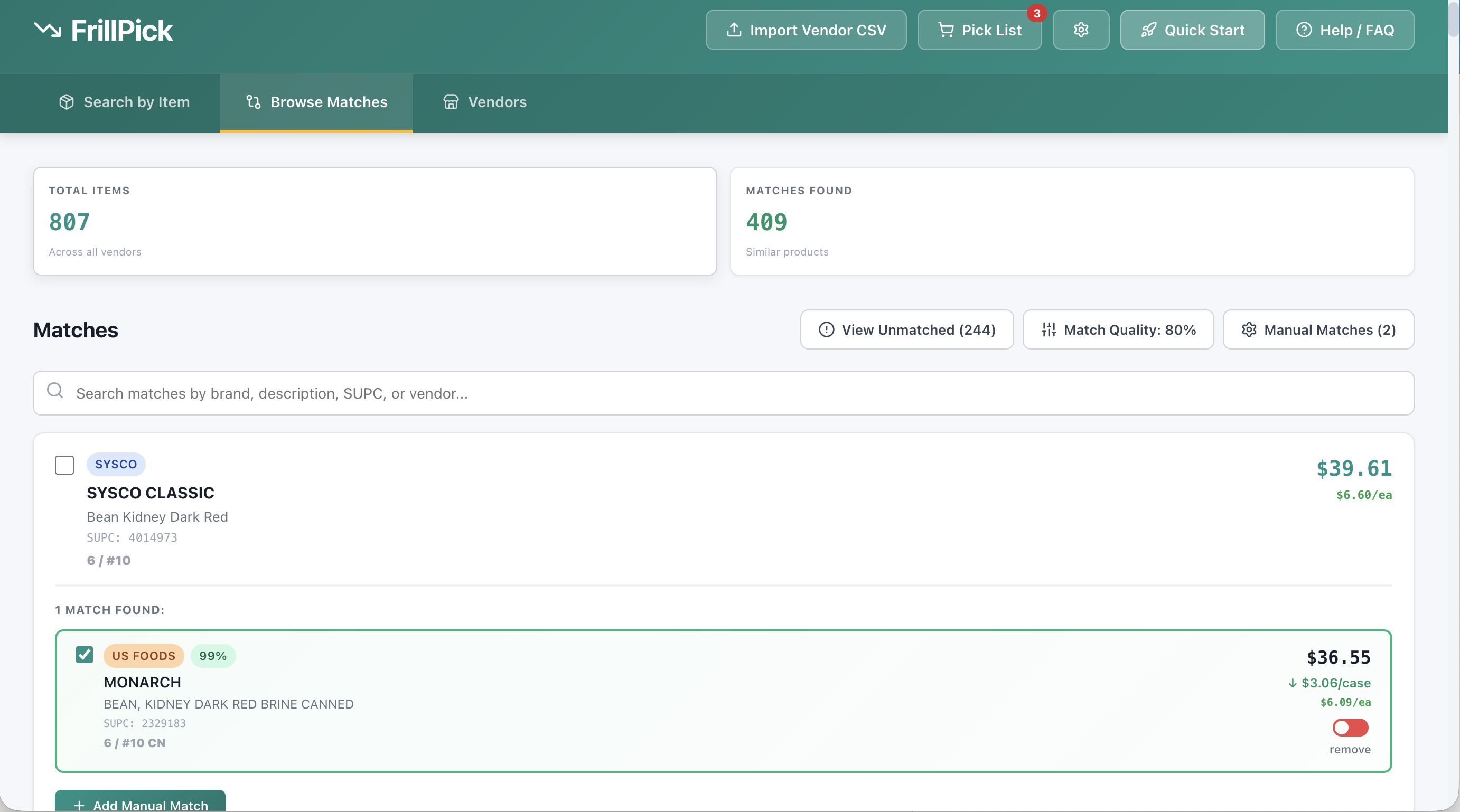The width and height of the screenshot is (1460, 812).
Task: Open settings via the gear icon
Action: pyautogui.click(x=1081, y=30)
